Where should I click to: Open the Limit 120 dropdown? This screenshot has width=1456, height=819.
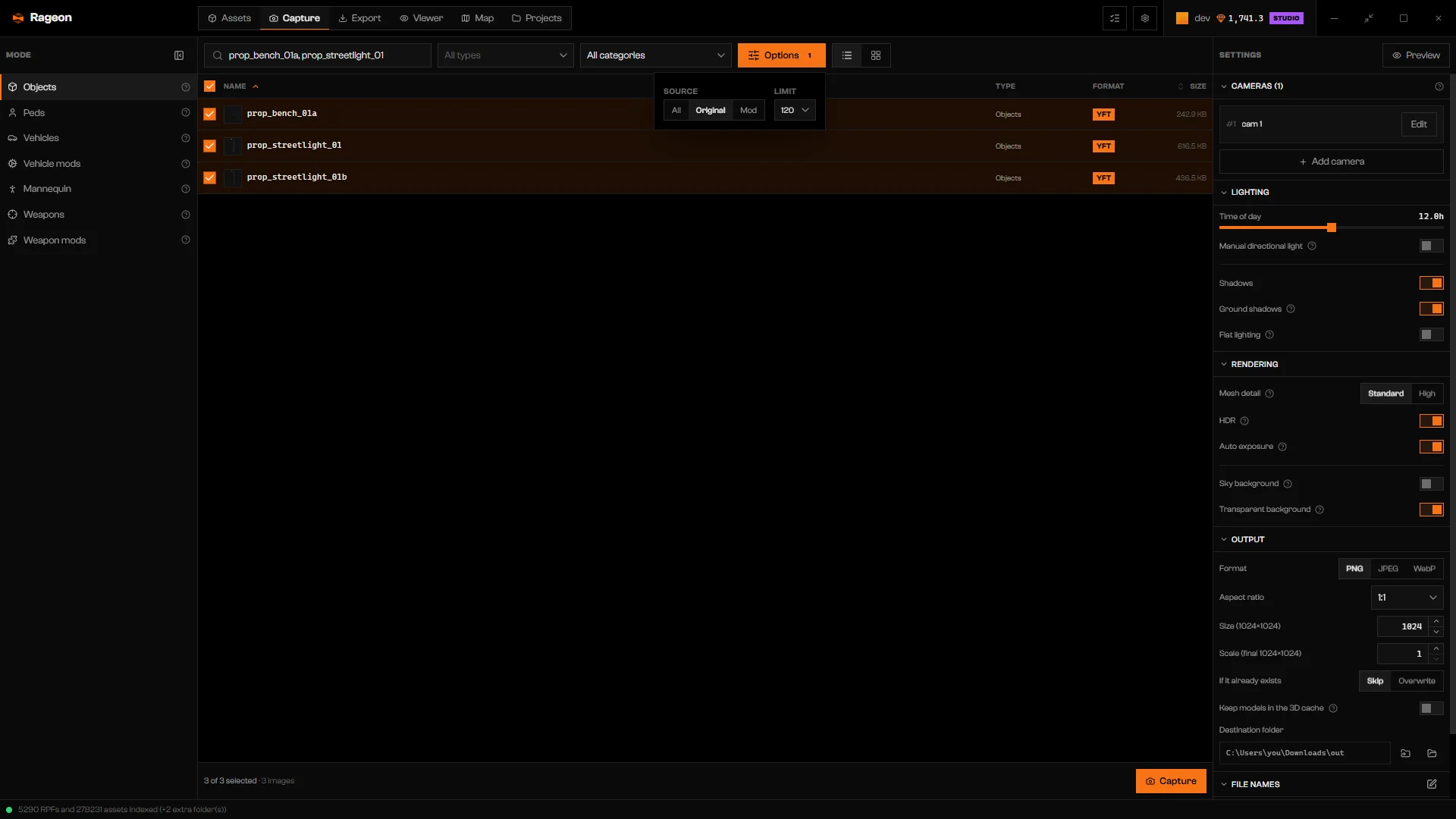(x=795, y=111)
